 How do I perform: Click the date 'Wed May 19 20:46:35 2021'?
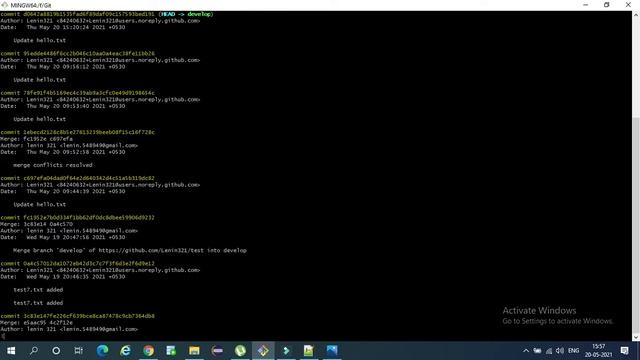66,277
